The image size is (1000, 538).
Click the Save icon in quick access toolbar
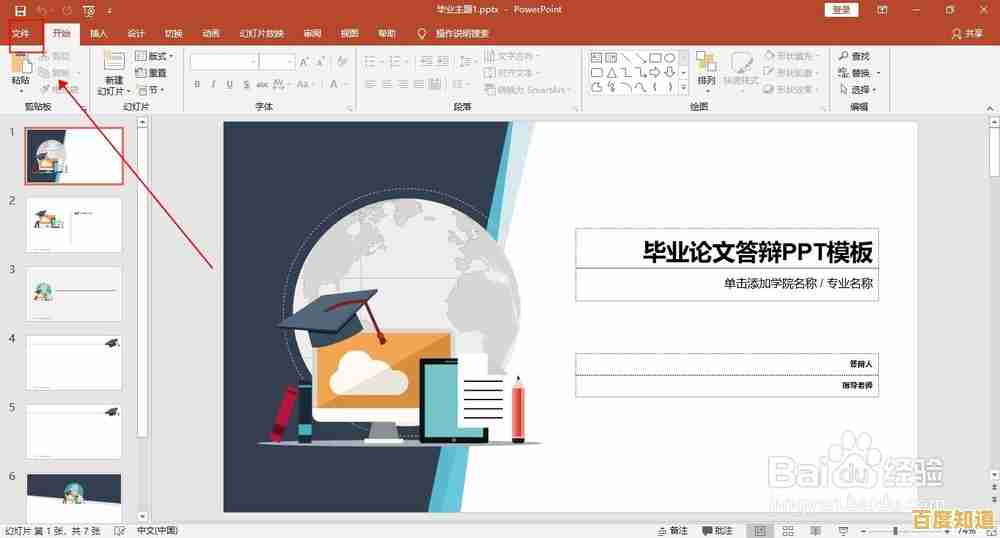point(20,10)
